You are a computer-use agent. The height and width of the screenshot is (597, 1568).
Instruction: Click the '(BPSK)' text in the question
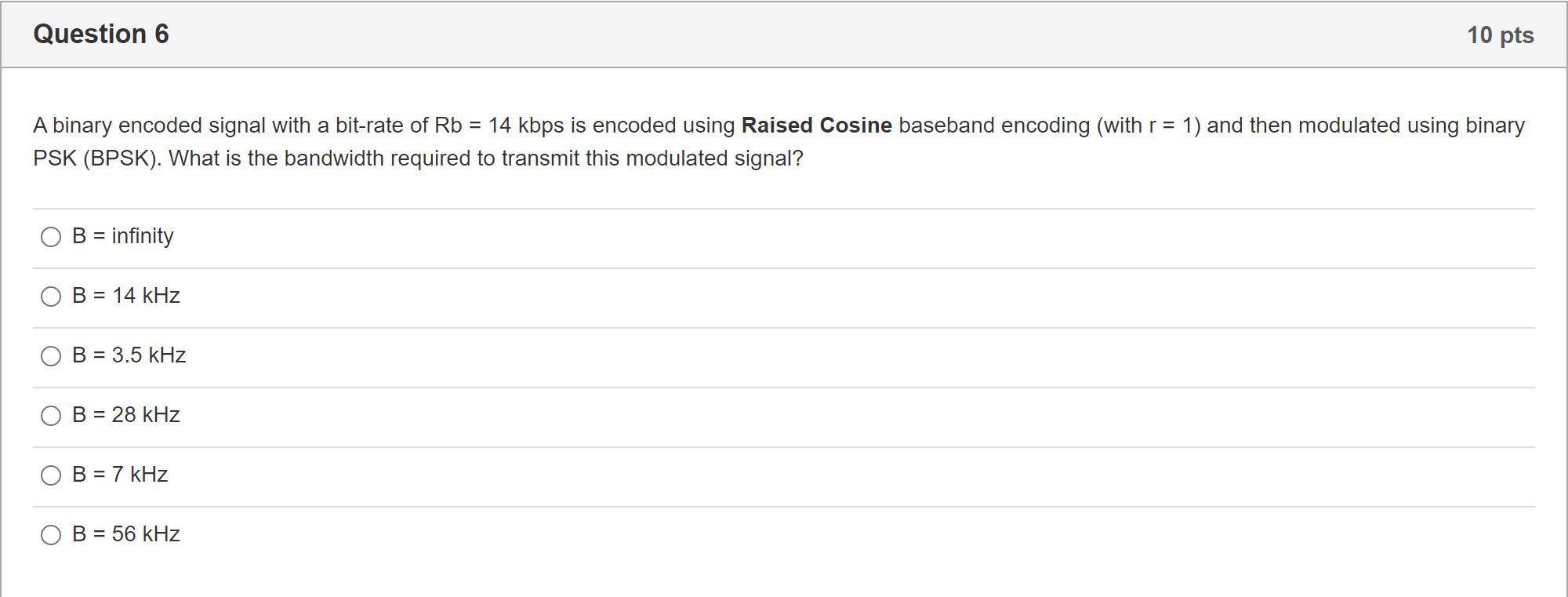pyautogui.click(x=122, y=158)
